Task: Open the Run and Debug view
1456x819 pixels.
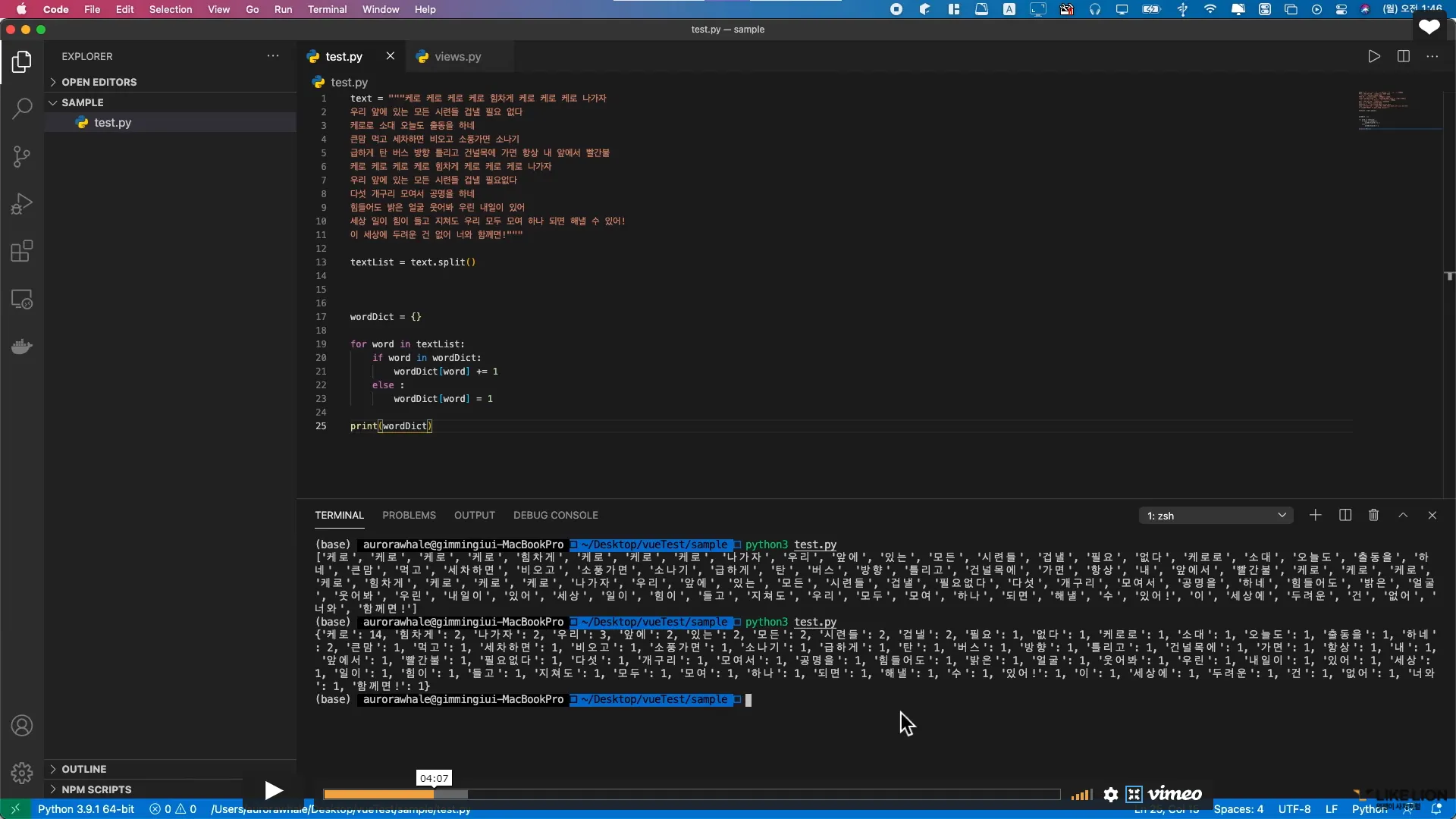Action: click(22, 203)
